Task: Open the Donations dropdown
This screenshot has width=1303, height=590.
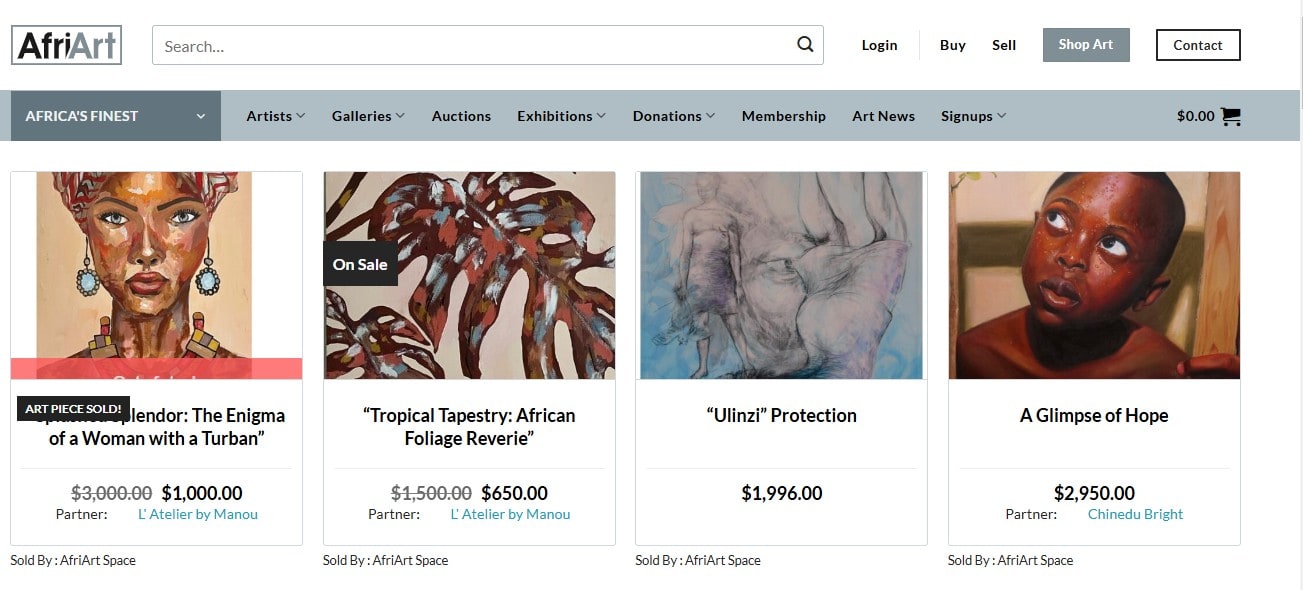Action: pos(674,116)
